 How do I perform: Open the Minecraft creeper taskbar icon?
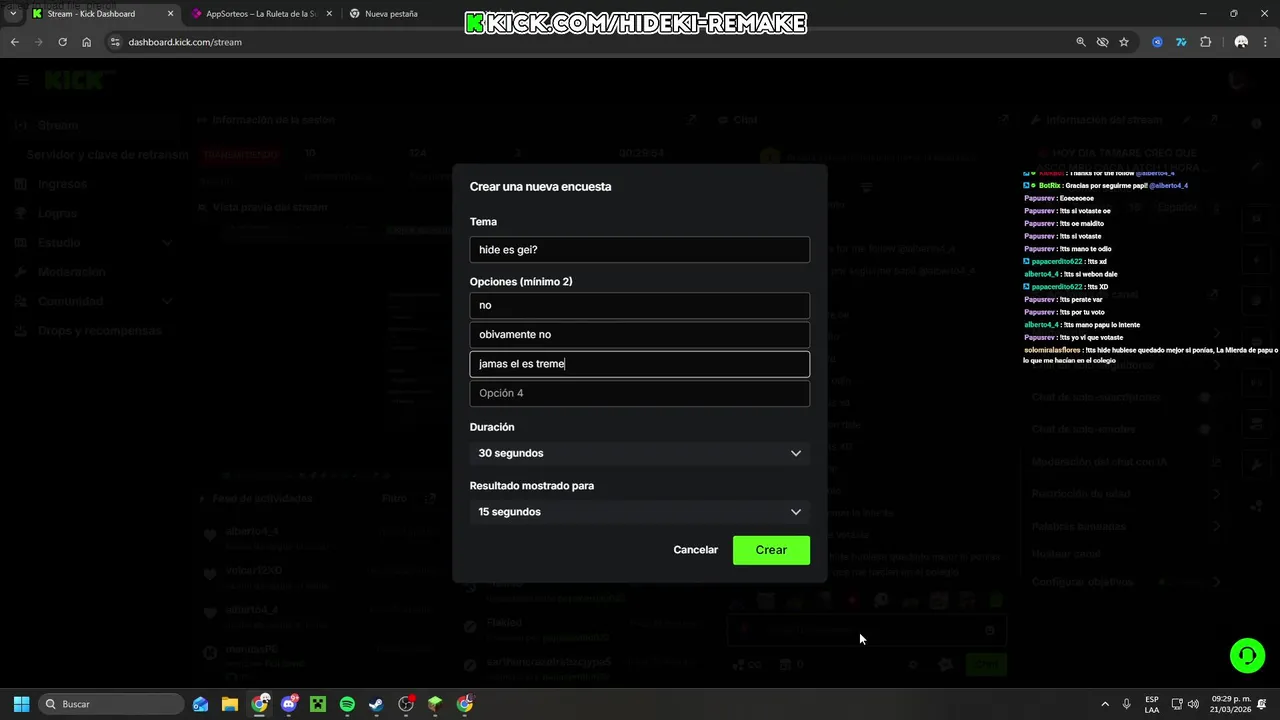tap(318, 704)
